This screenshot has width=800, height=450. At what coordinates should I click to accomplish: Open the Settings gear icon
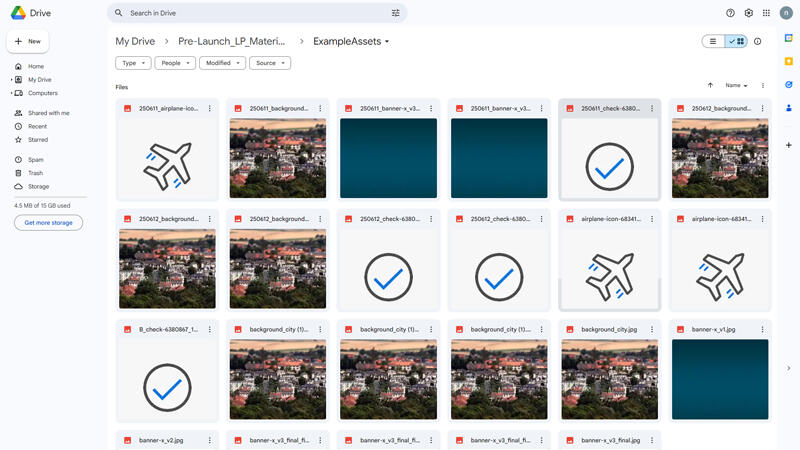click(x=748, y=13)
